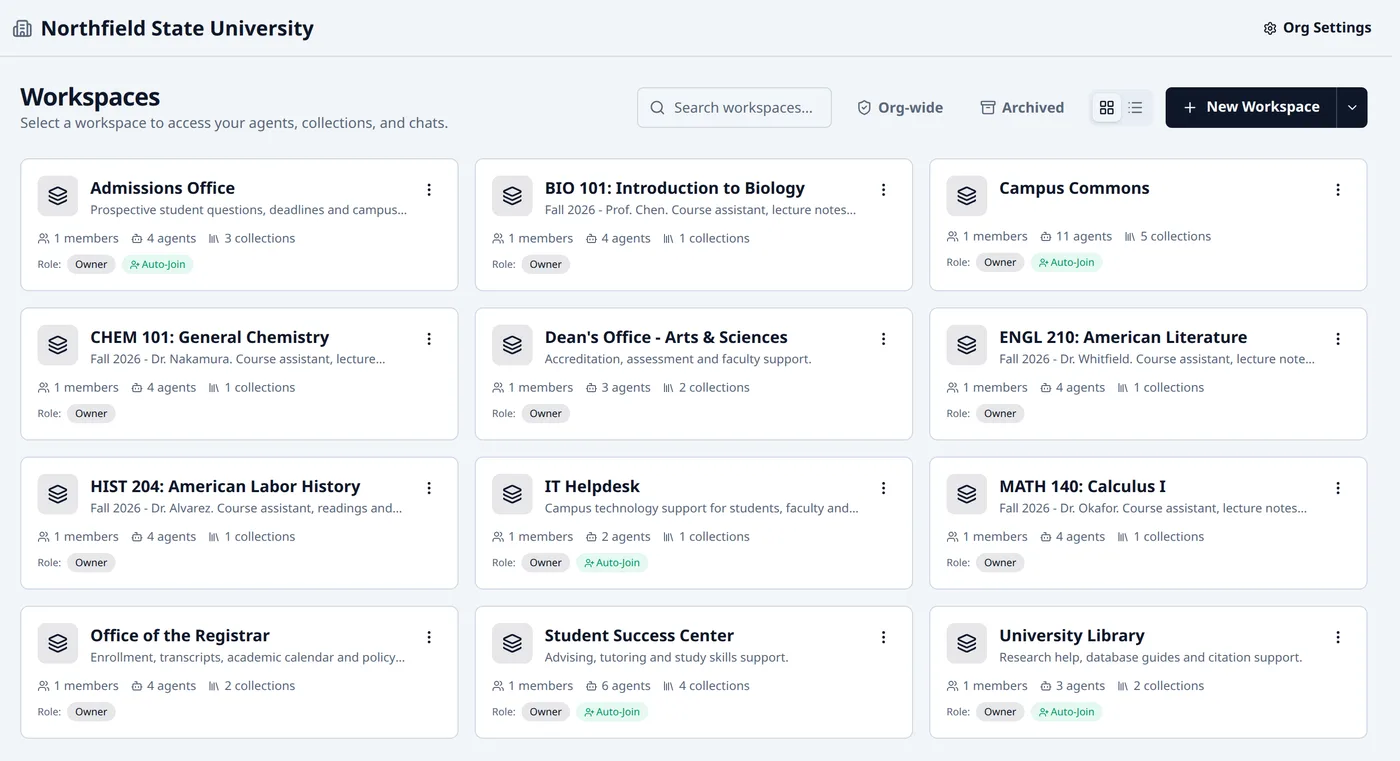1400x761 pixels.
Task: Open the New Workspace dropdown arrow
Action: pos(1352,107)
